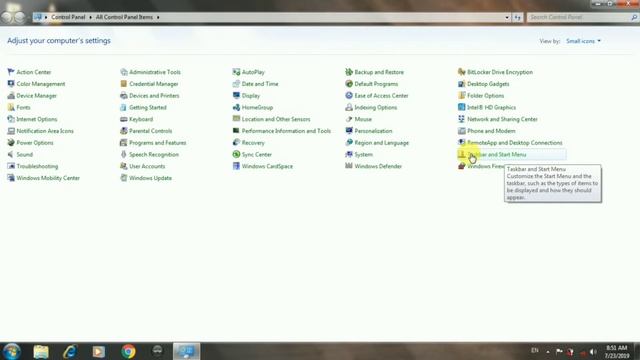640x360 pixels.
Task: Click Network and Sharing Center icon
Action: pos(462,119)
